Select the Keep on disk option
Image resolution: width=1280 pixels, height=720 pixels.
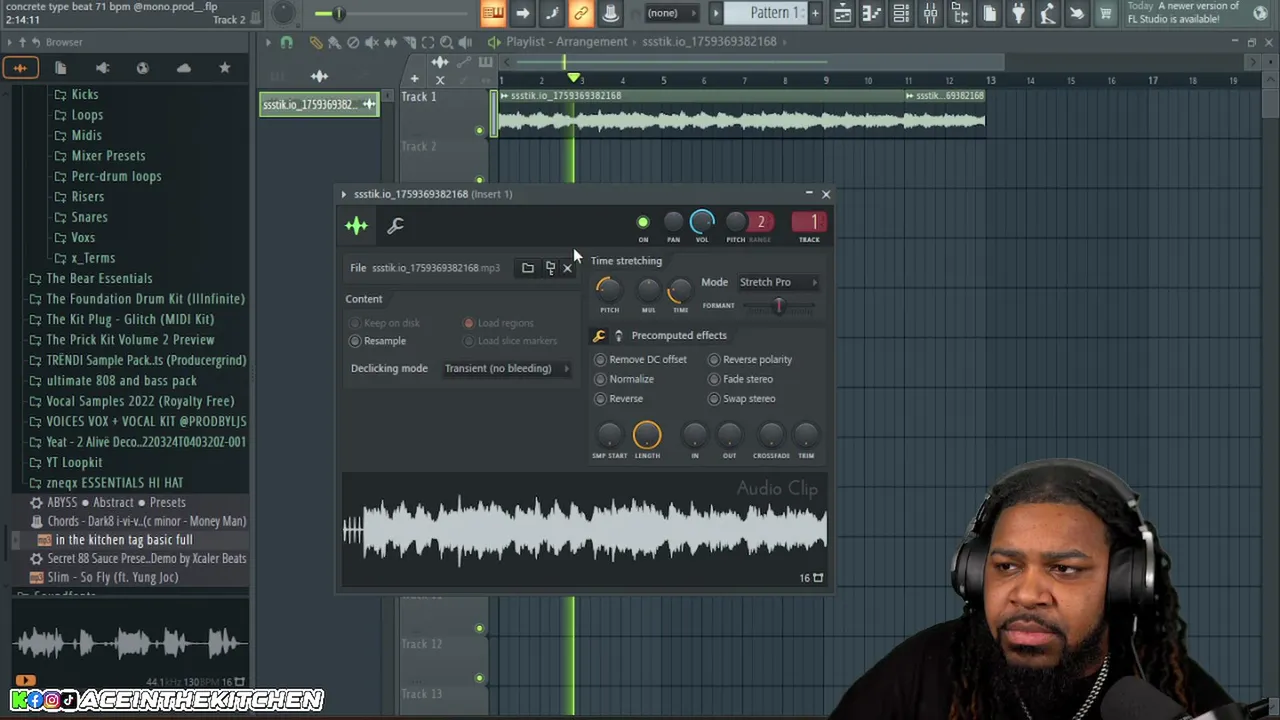tap(385, 323)
